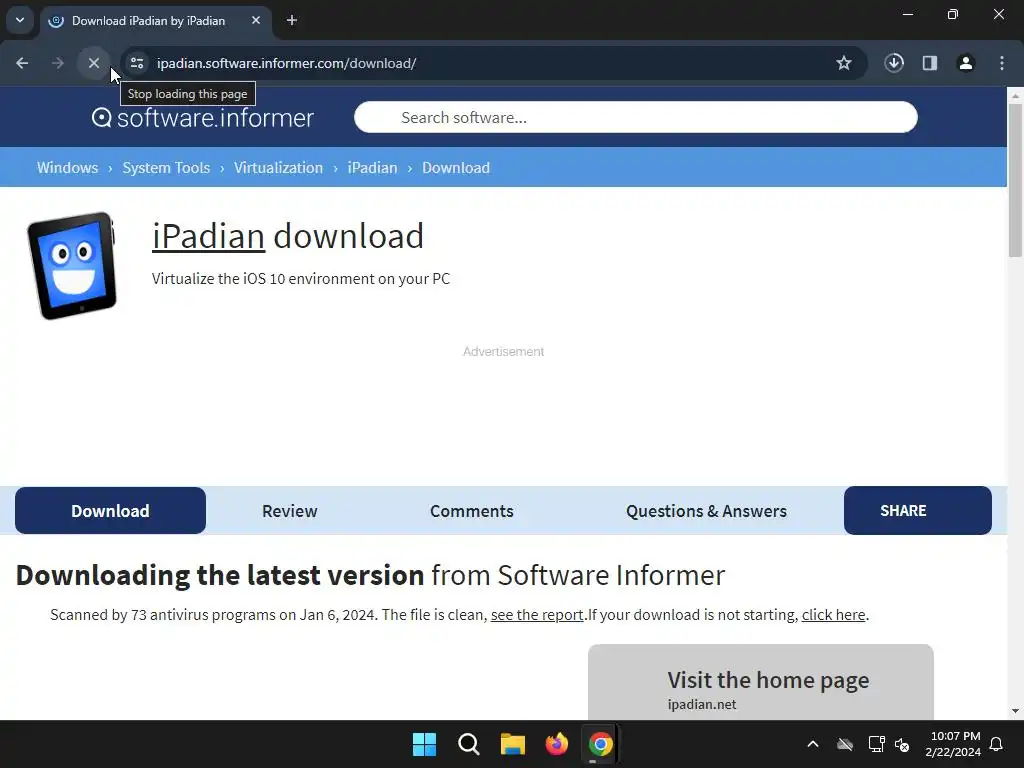This screenshot has width=1024, height=768.
Task: Open the Windows Start menu
Action: 424,744
